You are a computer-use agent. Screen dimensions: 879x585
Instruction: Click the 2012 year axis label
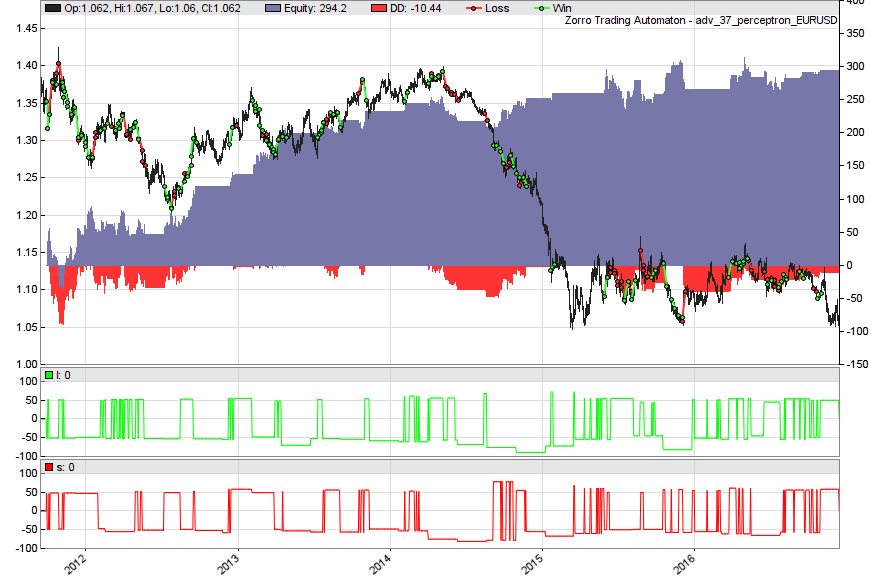[76, 563]
